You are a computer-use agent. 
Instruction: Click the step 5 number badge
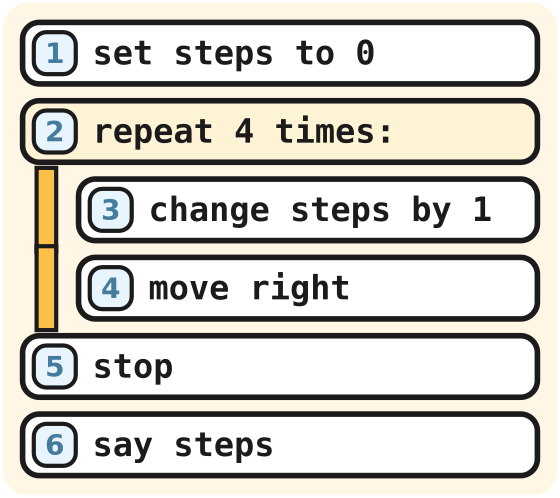click(55, 366)
